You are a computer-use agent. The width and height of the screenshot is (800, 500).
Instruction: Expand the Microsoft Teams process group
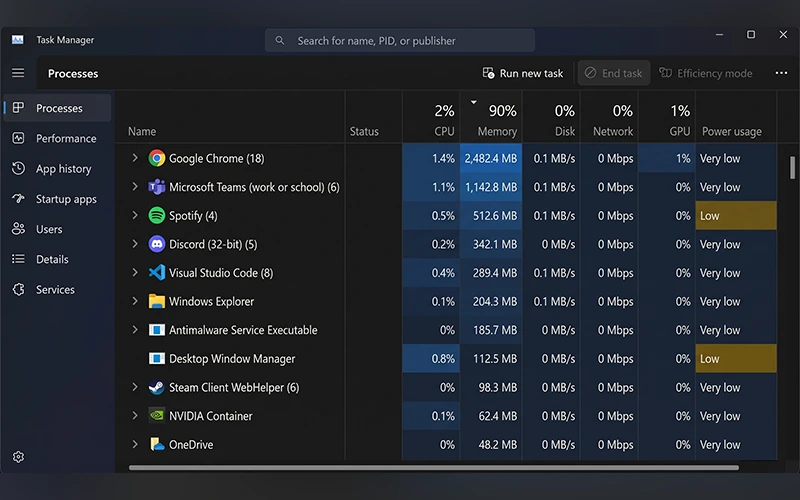135,186
